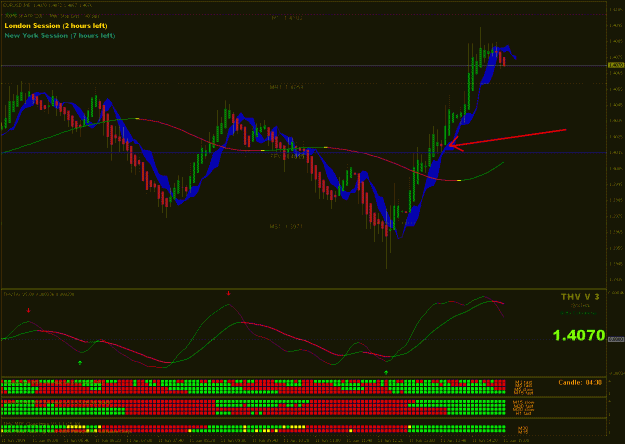625x444 pixels.
Task: Click the London Session hours-left label
Action: pos(56,26)
